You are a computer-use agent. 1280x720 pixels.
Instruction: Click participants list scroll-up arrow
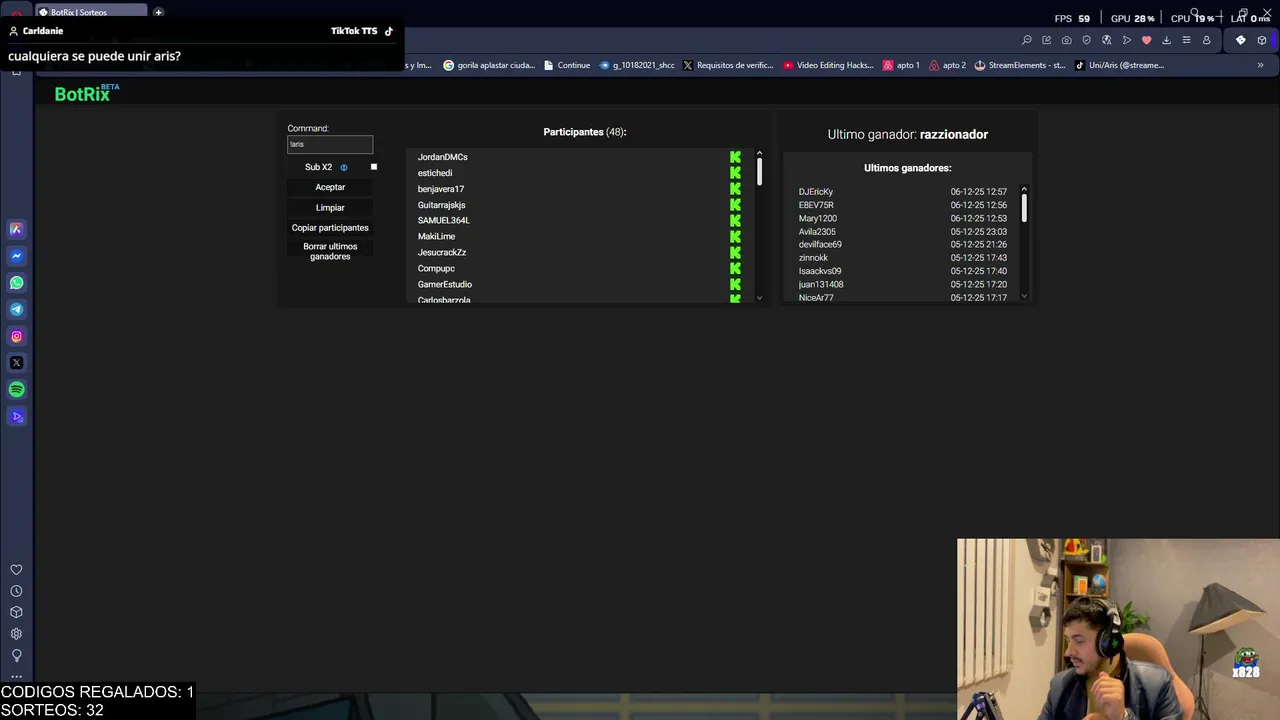pyautogui.click(x=759, y=153)
